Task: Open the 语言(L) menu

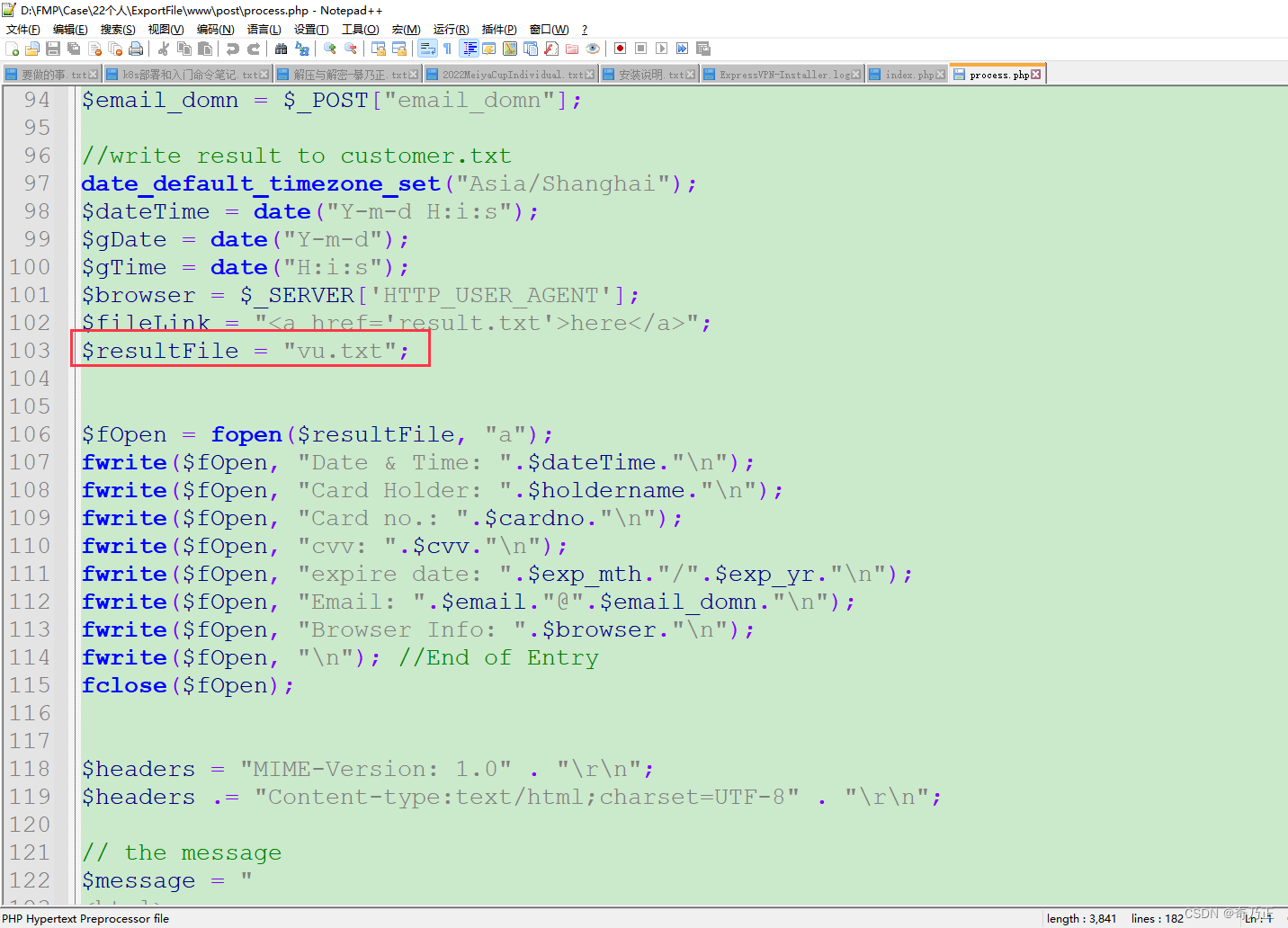Action: click(264, 30)
